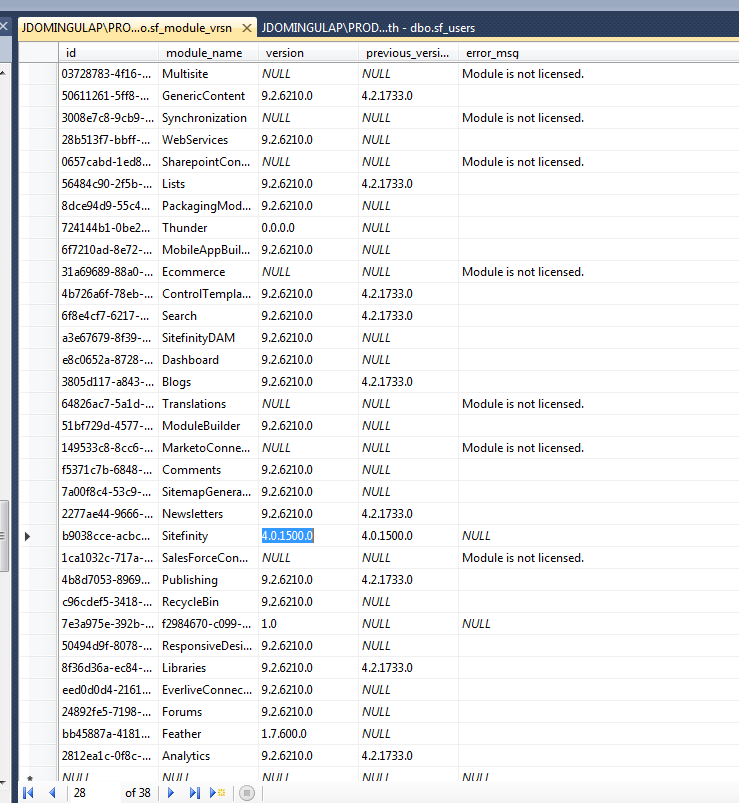739x803 pixels.
Task: Go to first record in navigator
Action: point(28,793)
